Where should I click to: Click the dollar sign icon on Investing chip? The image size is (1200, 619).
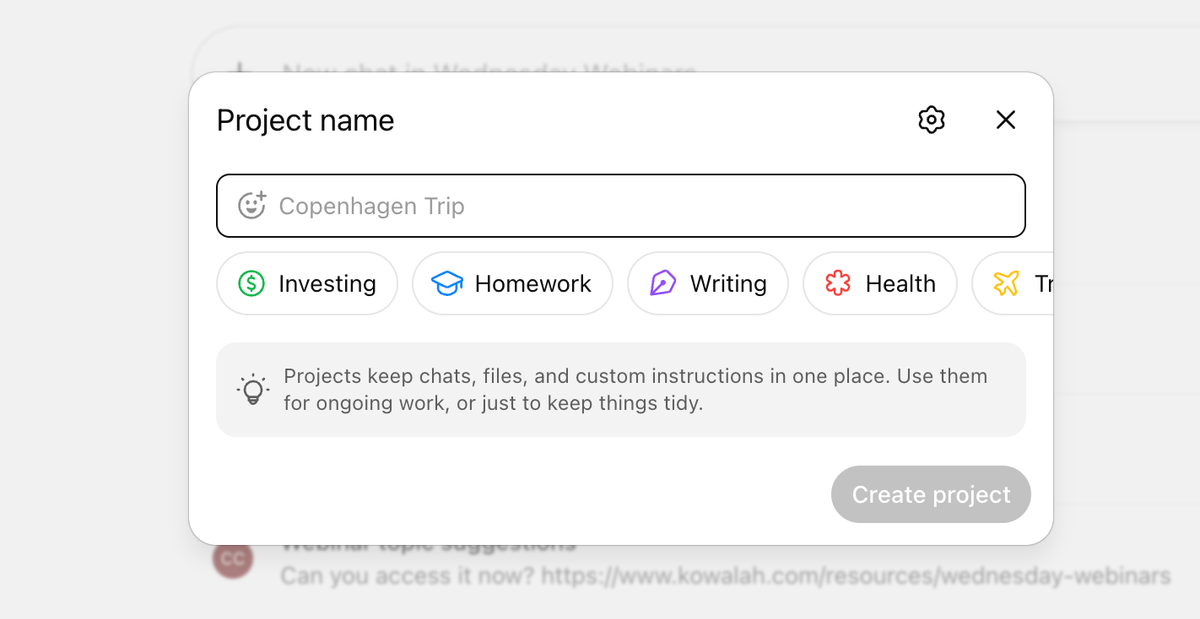[x=250, y=283]
